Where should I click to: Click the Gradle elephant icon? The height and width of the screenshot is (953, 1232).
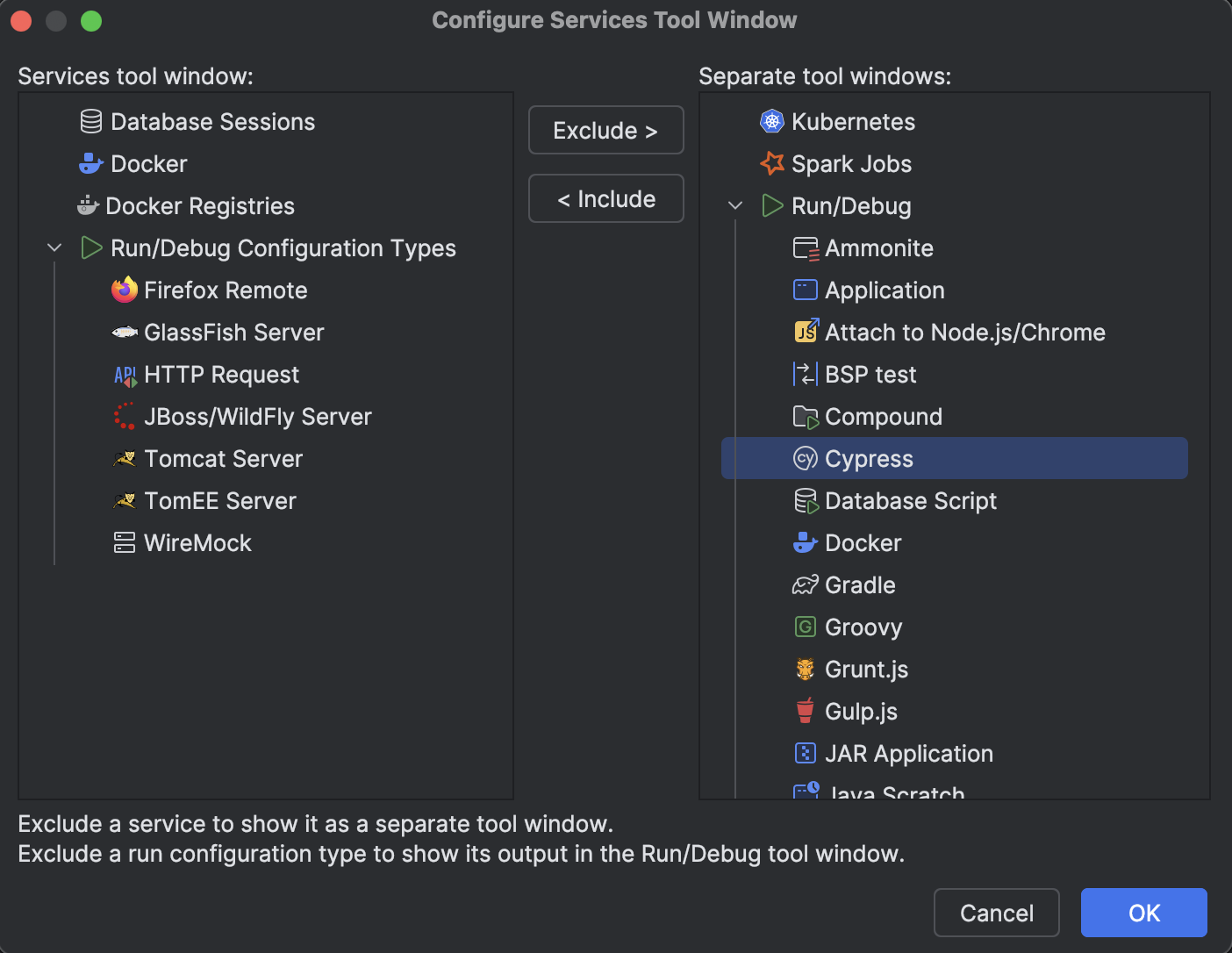coord(805,584)
